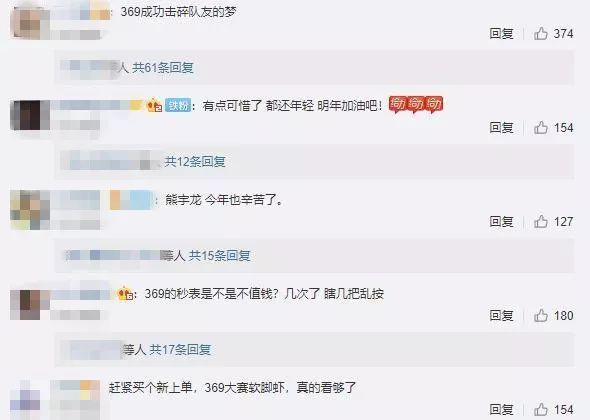Reply to the 369的秒表 comment
Viewport: 590px width, 420px height.
[x=501, y=315]
